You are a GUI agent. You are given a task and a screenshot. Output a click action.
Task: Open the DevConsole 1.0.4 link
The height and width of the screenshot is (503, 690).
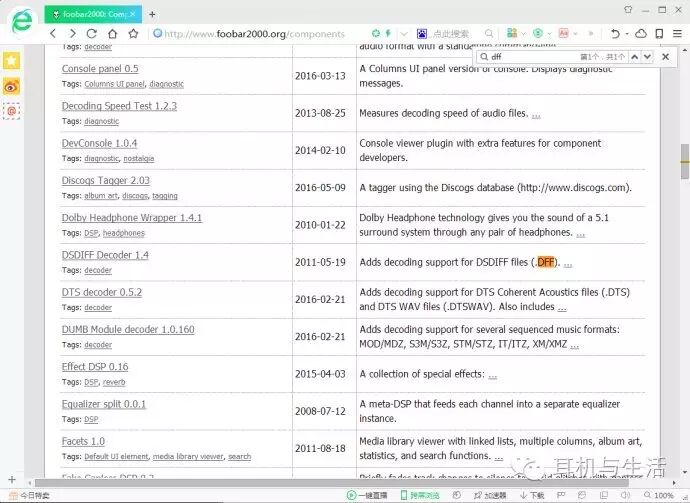coord(99,143)
